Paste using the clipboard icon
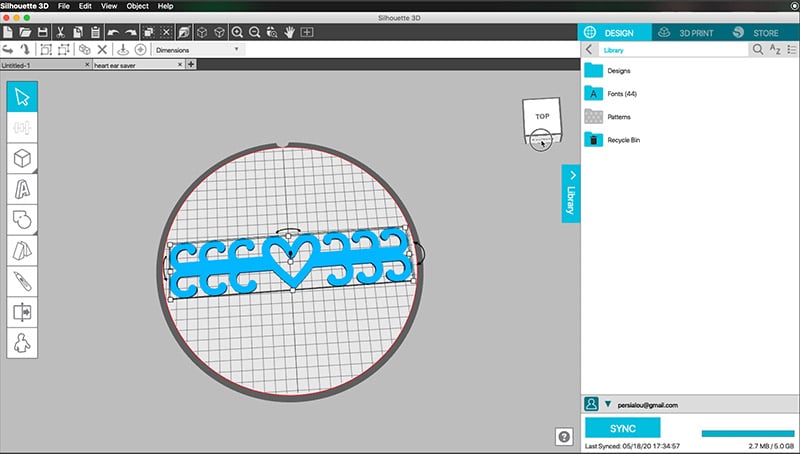This screenshot has width=800, height=454. 95,32
